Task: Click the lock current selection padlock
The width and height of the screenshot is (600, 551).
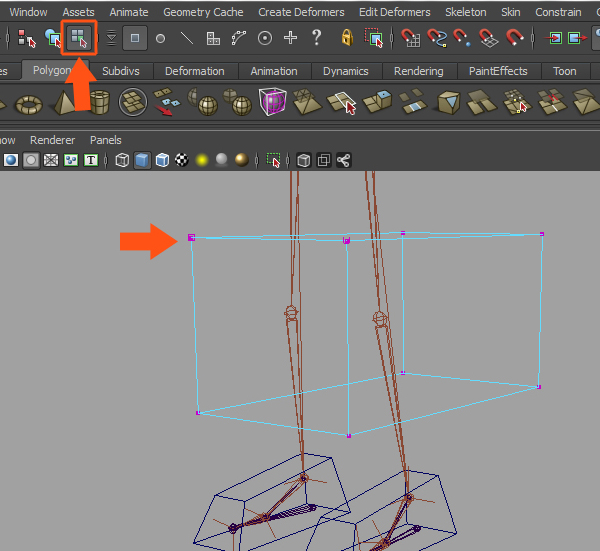Action: coord(347,37)
